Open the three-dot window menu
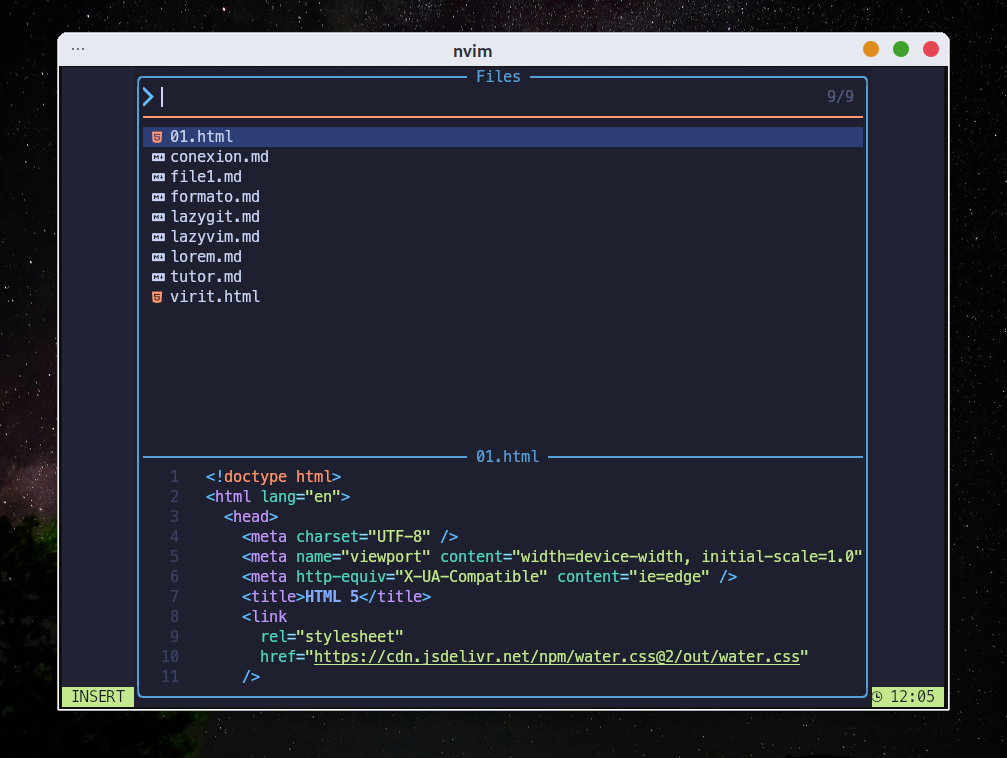Screen dimensions: 1007x758 [78, 49]
